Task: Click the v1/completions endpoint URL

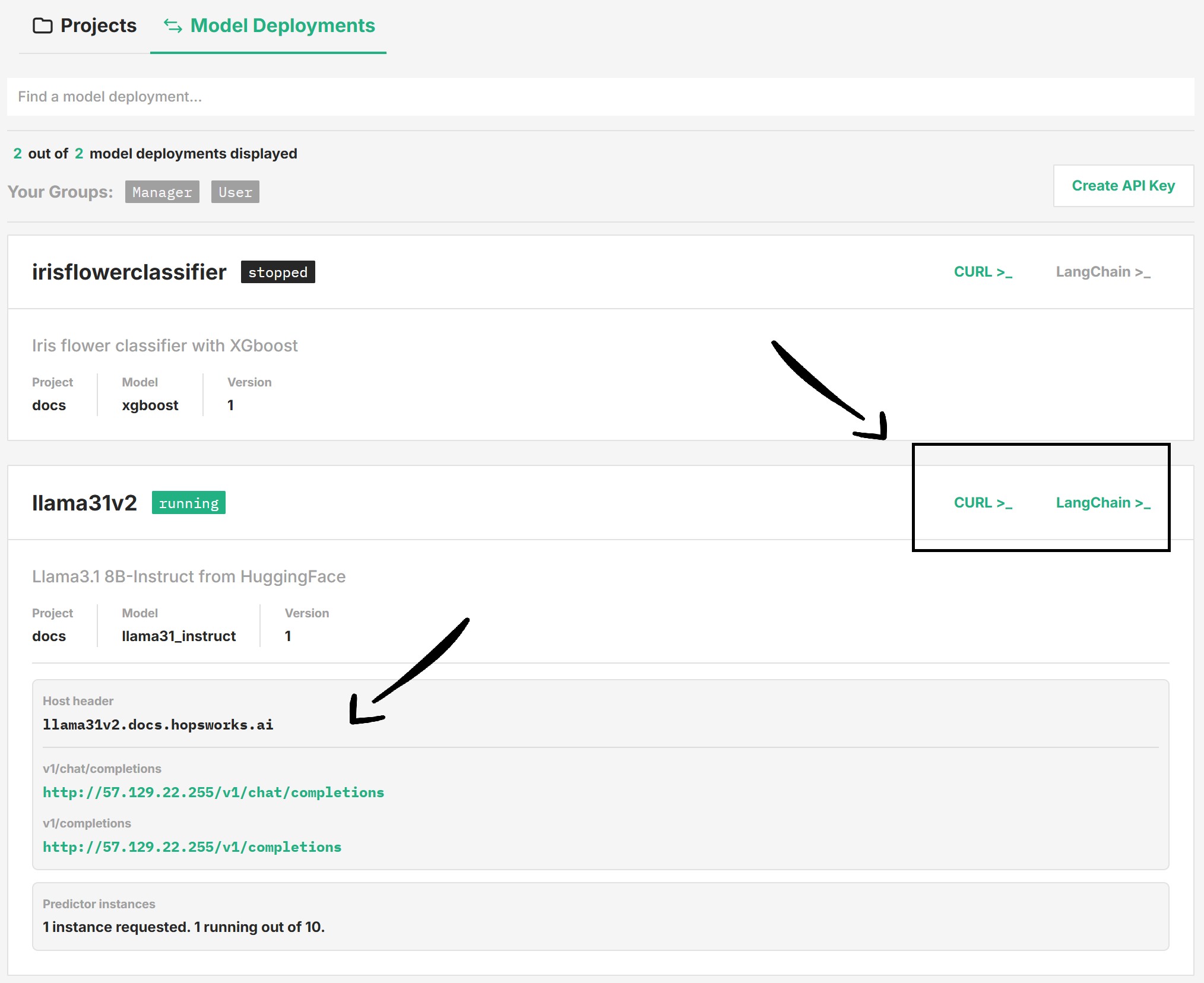Action: 192,847
